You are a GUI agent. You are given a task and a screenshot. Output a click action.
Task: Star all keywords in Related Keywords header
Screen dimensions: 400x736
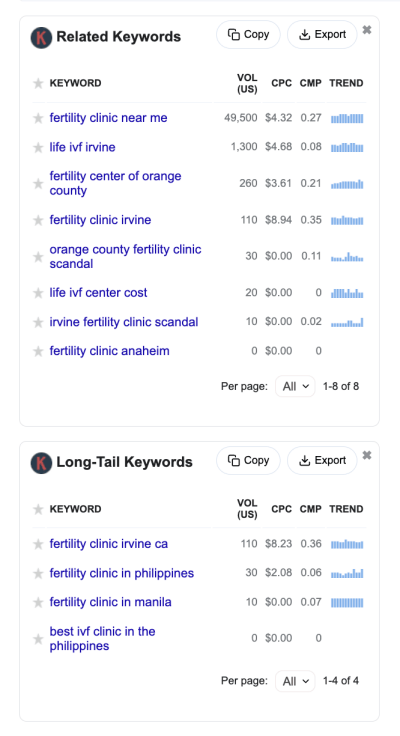[x=38, y=84]
